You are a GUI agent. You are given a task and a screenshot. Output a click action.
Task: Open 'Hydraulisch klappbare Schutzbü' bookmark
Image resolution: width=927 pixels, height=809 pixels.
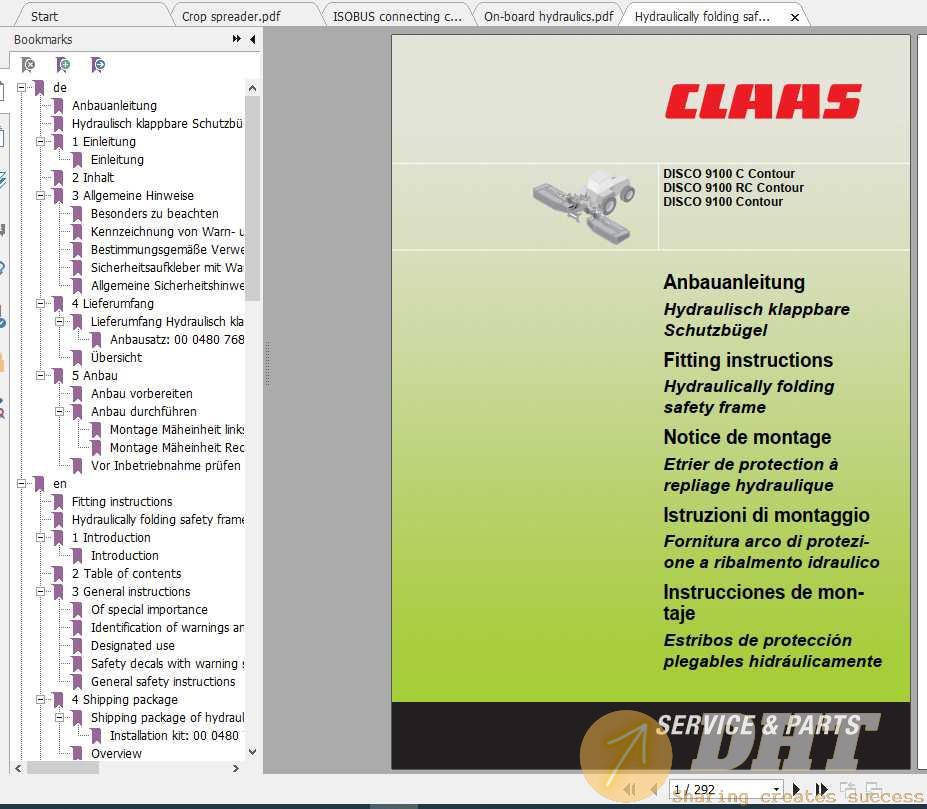(157, 124)
